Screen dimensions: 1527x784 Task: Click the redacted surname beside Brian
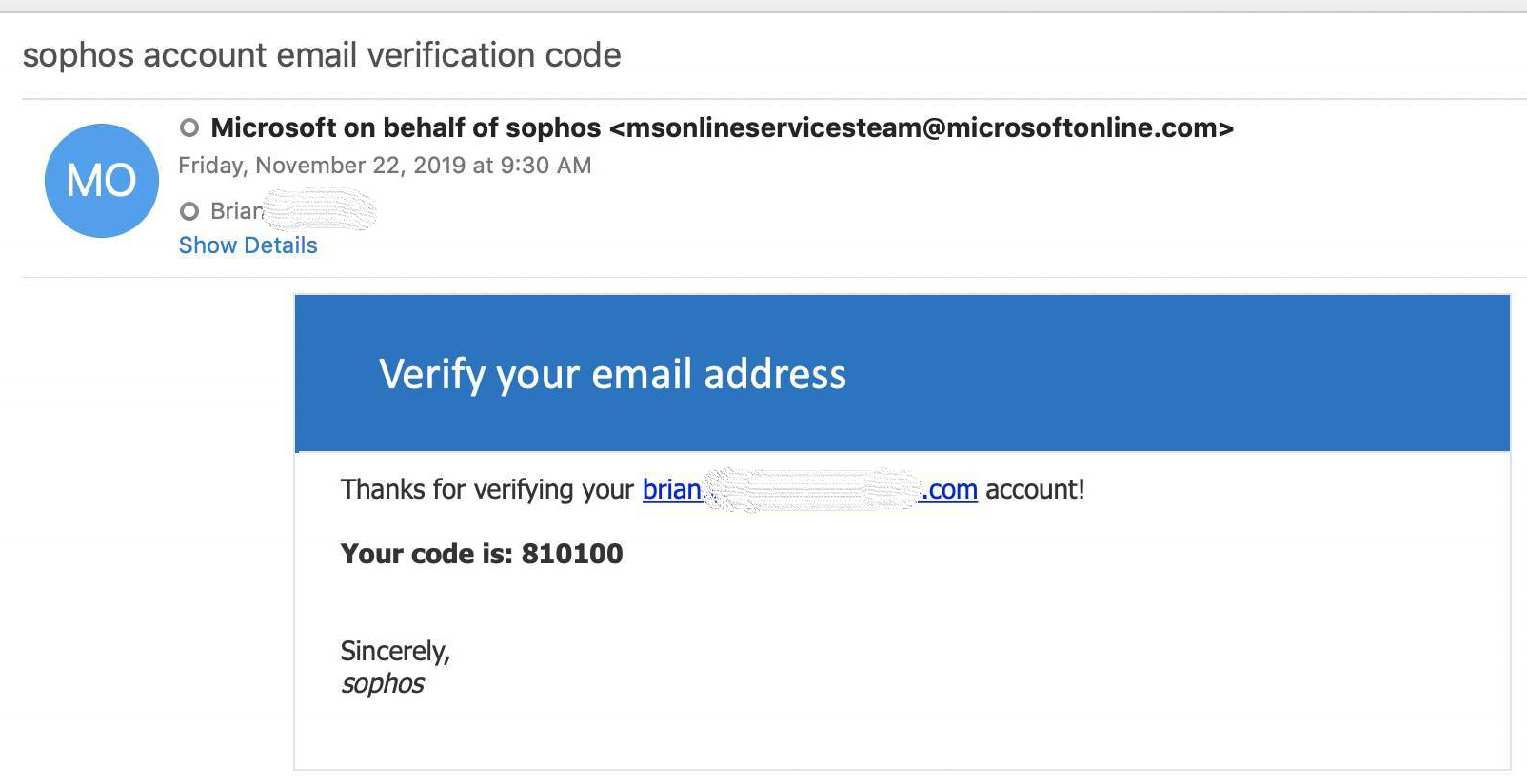[x=320, y=210]
